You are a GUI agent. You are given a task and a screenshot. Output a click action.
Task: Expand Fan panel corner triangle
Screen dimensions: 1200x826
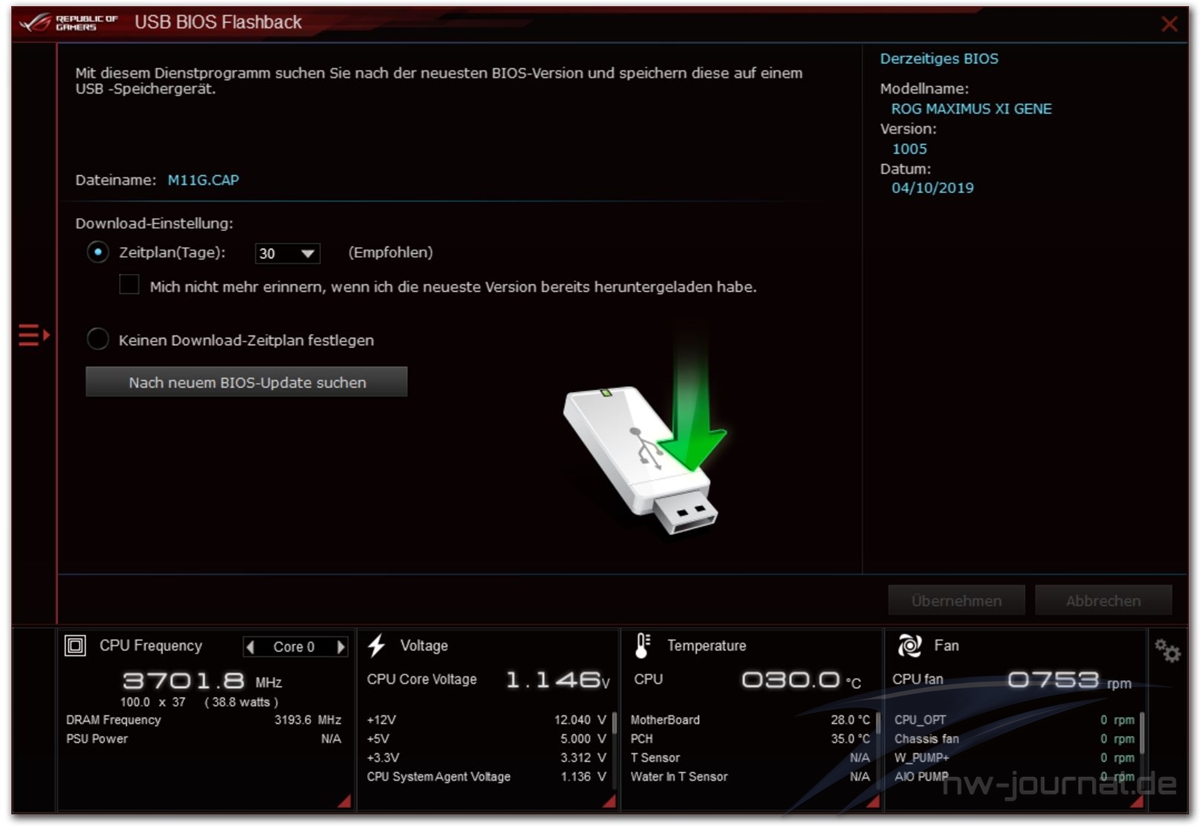pos(1137,801)
